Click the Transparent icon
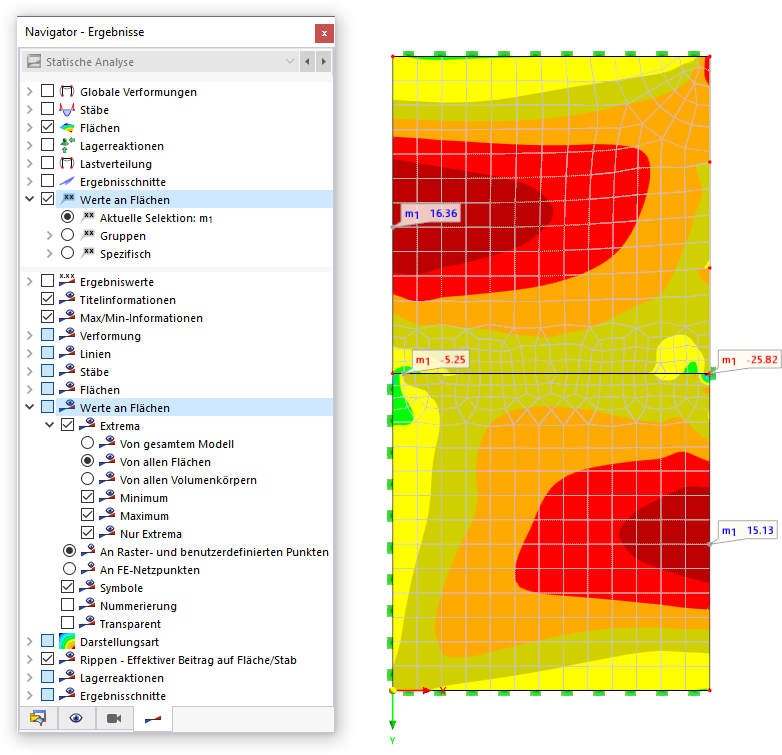Viewport: 782px width, 755px height. (87, 623)
